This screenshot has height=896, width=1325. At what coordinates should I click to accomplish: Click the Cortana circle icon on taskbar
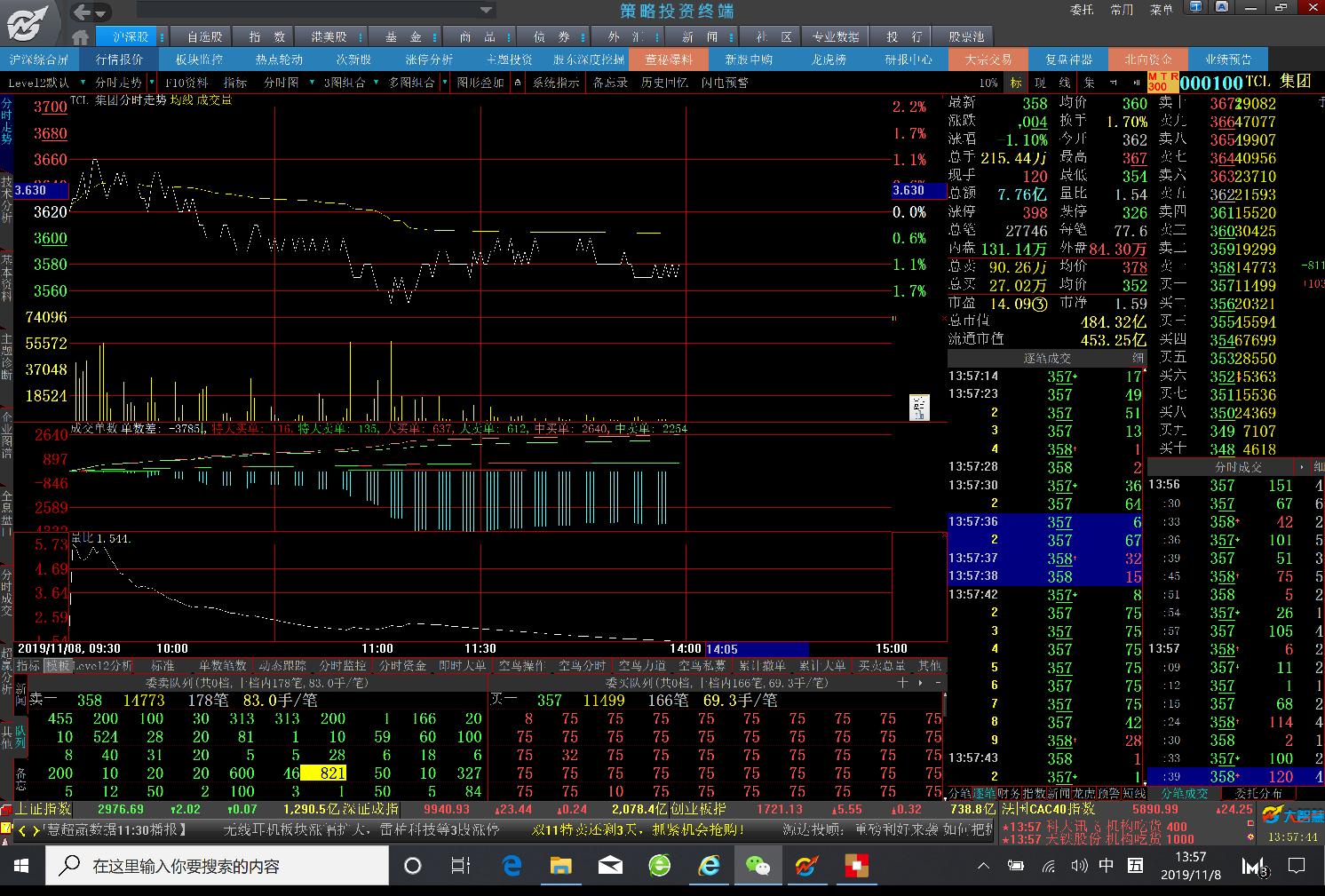tap(413, 866)
